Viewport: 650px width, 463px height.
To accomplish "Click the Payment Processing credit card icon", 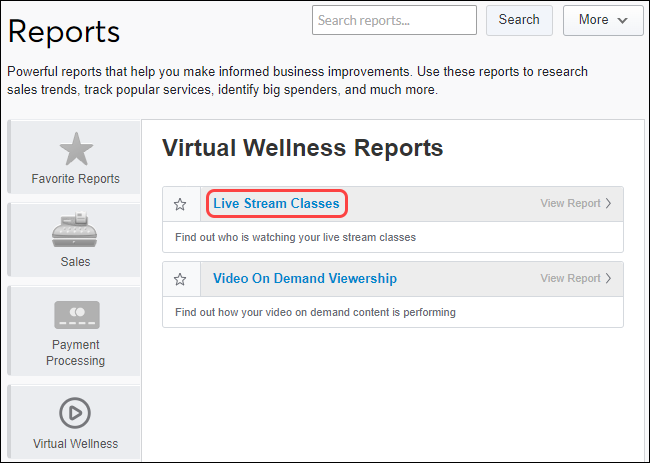I will [75, 315].
